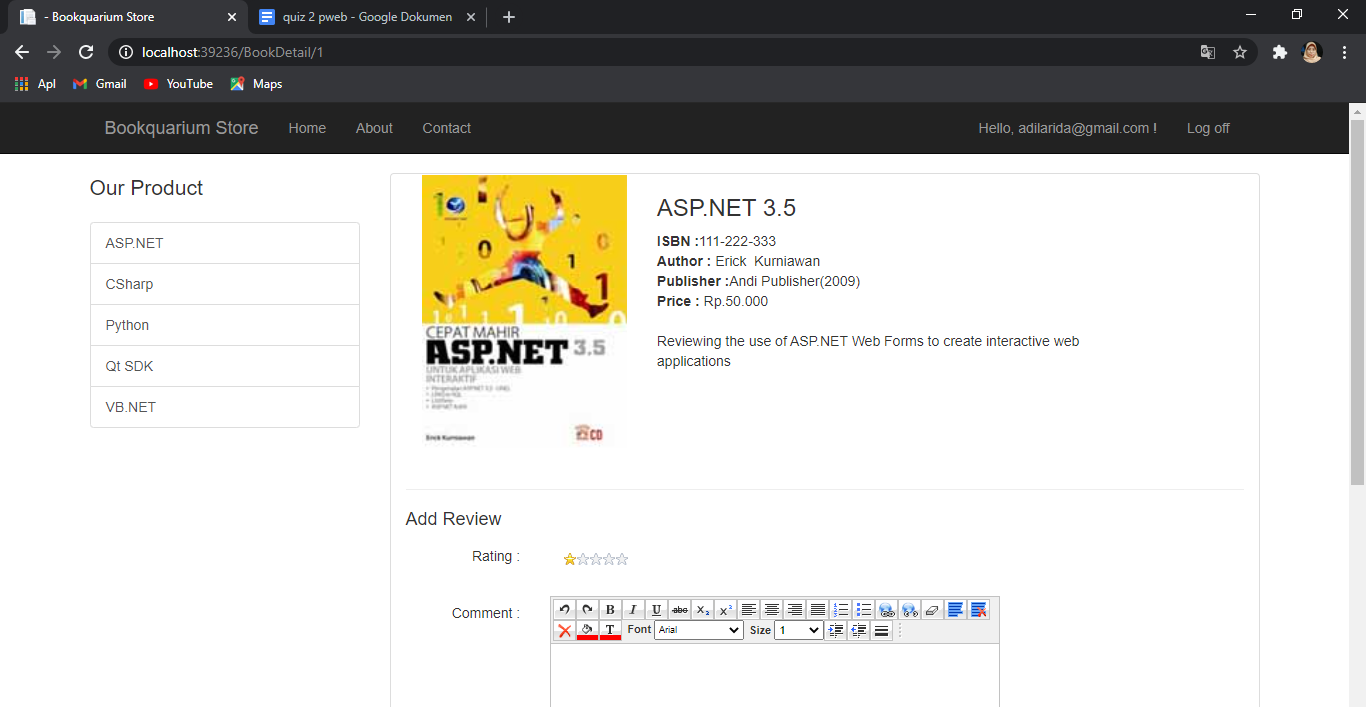Undo the last edit in comment editor
1366x707 pixels.
click(x=565, y=610)
